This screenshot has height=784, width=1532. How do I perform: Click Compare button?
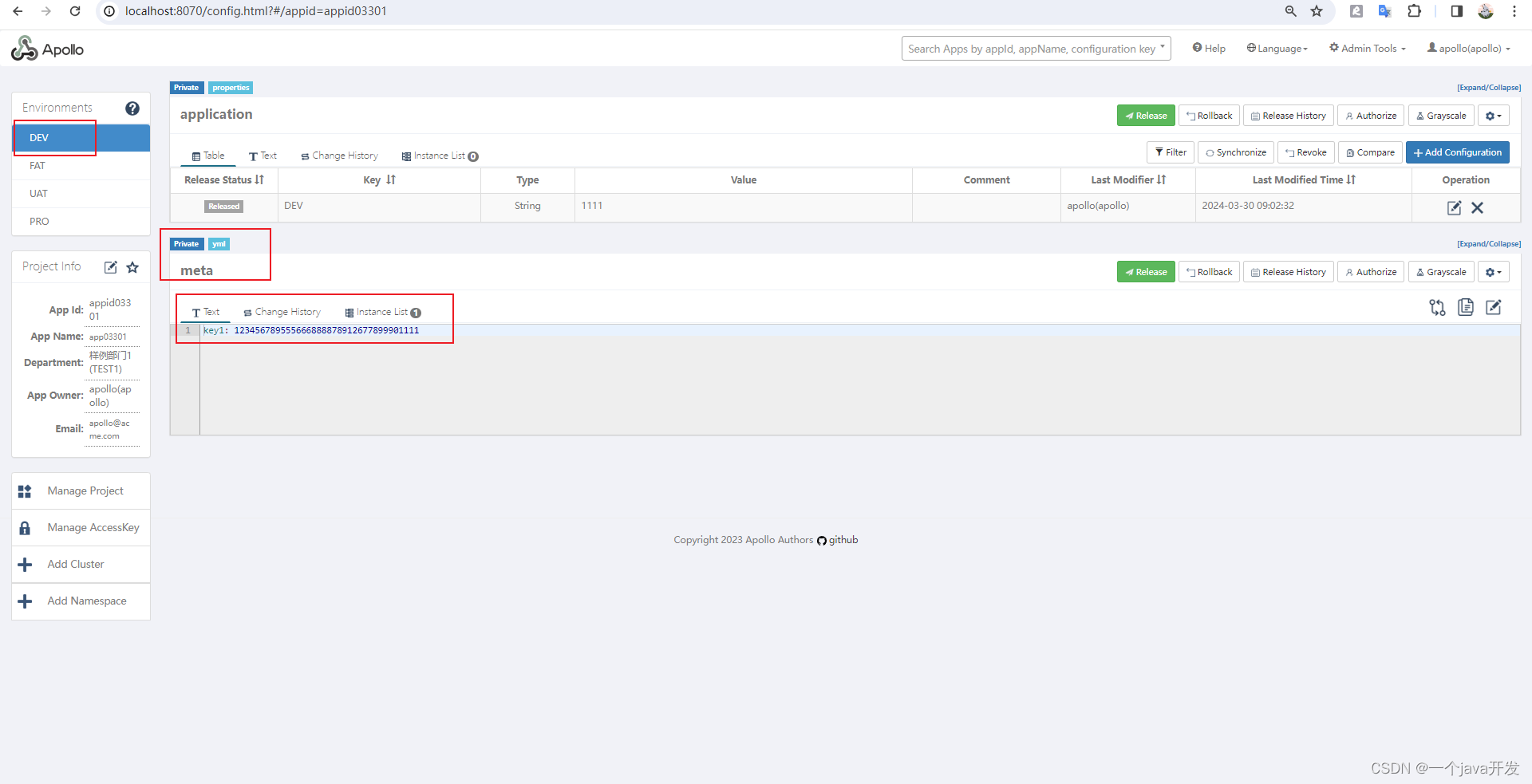pos(1370,152)
